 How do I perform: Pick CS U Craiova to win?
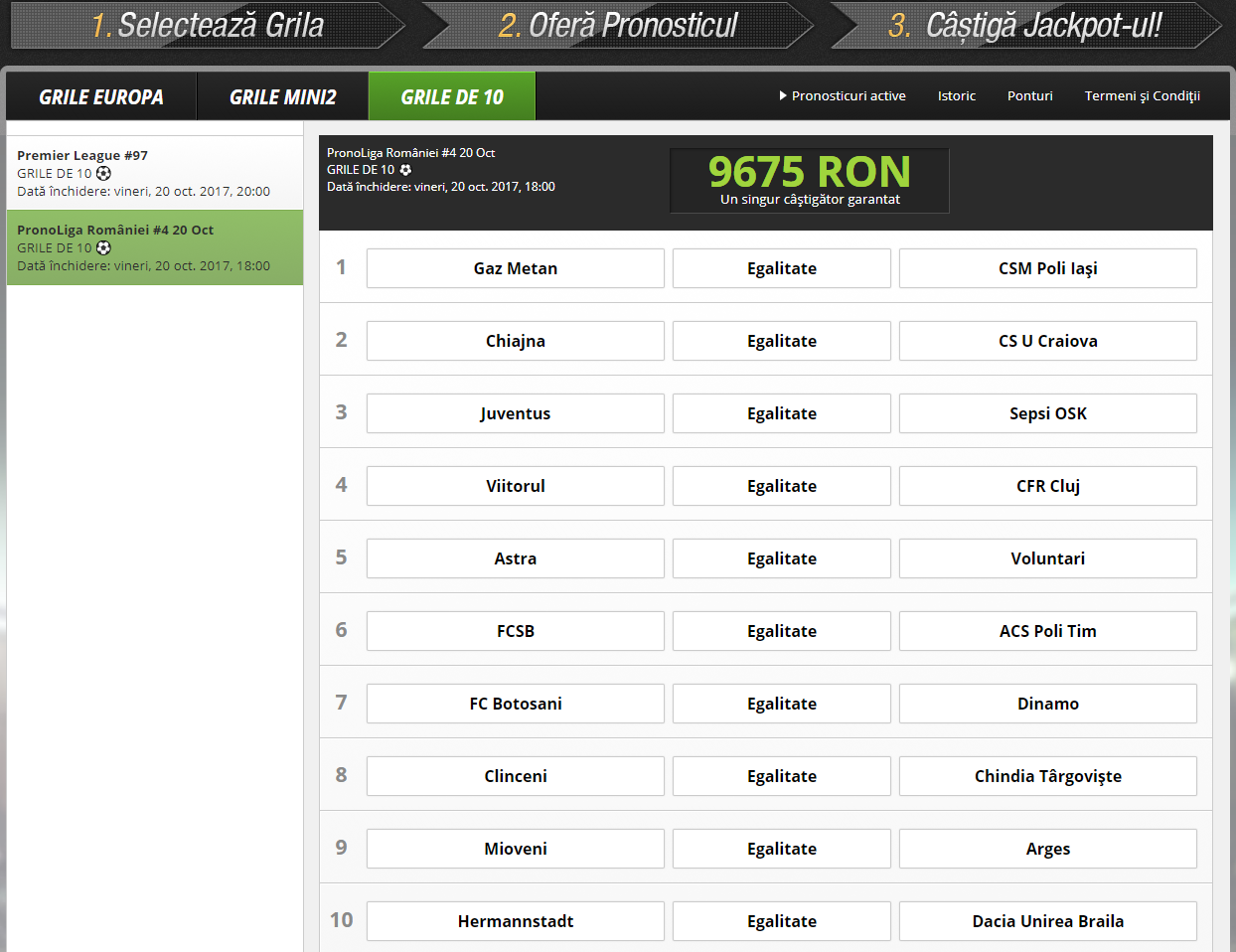click(x=1048, y=341)
